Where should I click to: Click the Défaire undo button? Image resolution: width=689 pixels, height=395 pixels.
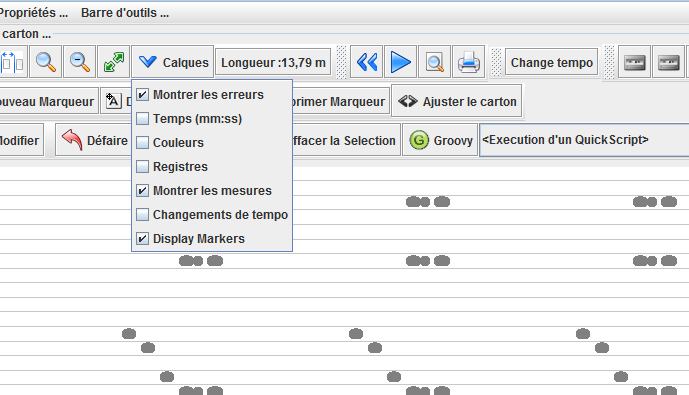(x=94, y=140)
